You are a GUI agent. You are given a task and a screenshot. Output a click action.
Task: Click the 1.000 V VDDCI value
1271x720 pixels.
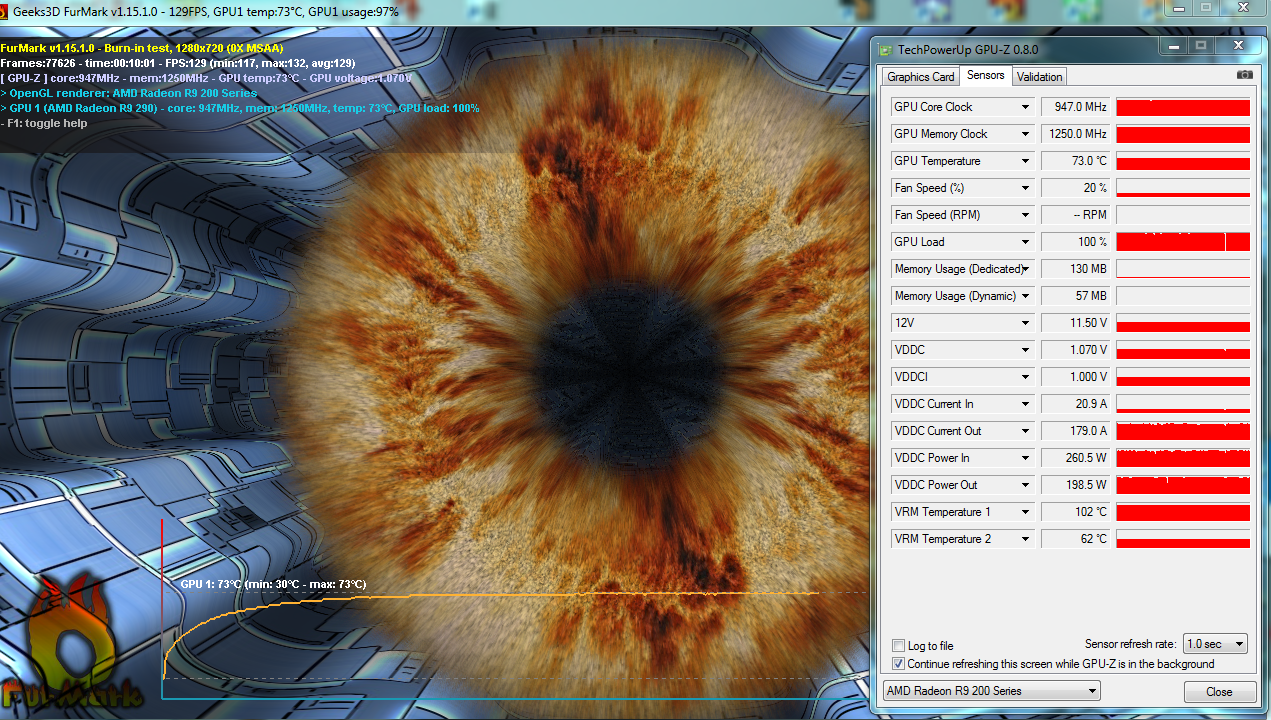(x=1075, y=377)
